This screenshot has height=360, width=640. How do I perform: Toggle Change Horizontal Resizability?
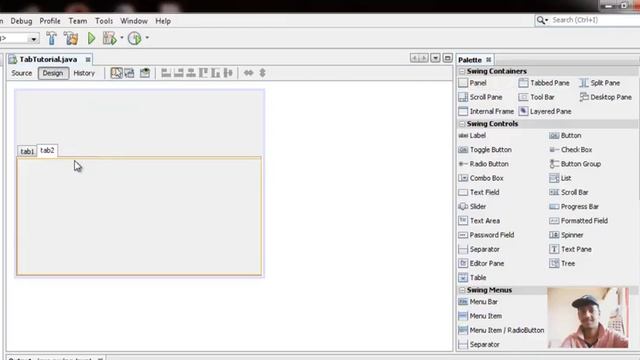pos(248,73)
